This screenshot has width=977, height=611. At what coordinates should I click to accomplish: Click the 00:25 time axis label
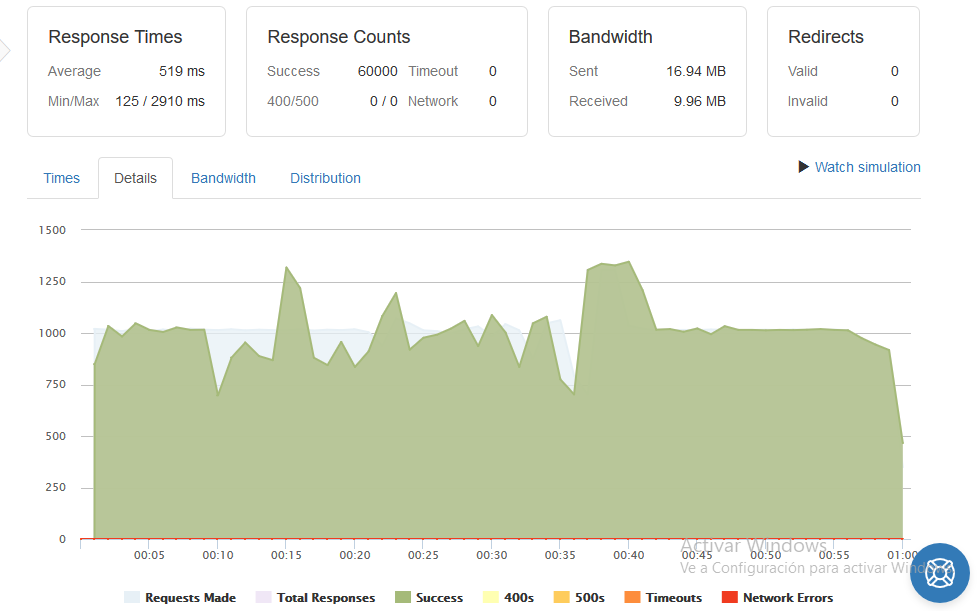(x=423, y=555)
